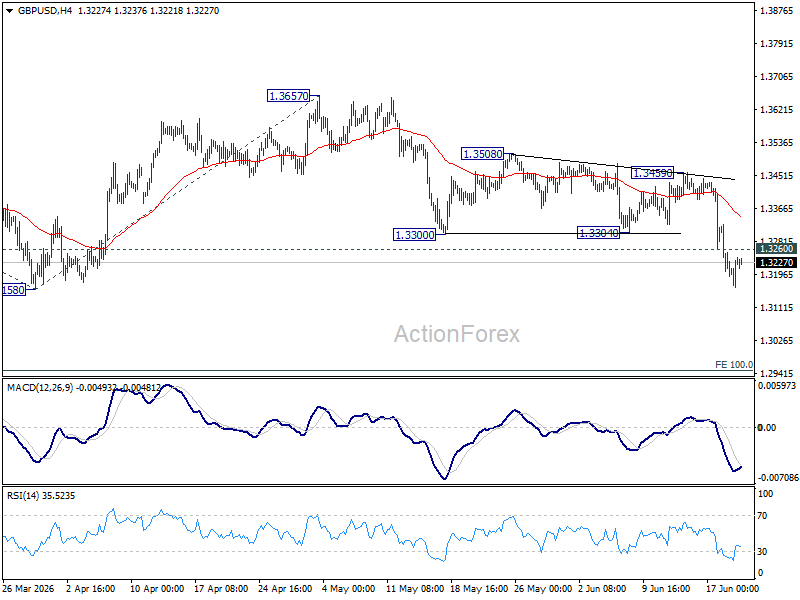Click the 1.30265 price axis value

point(777,340)
